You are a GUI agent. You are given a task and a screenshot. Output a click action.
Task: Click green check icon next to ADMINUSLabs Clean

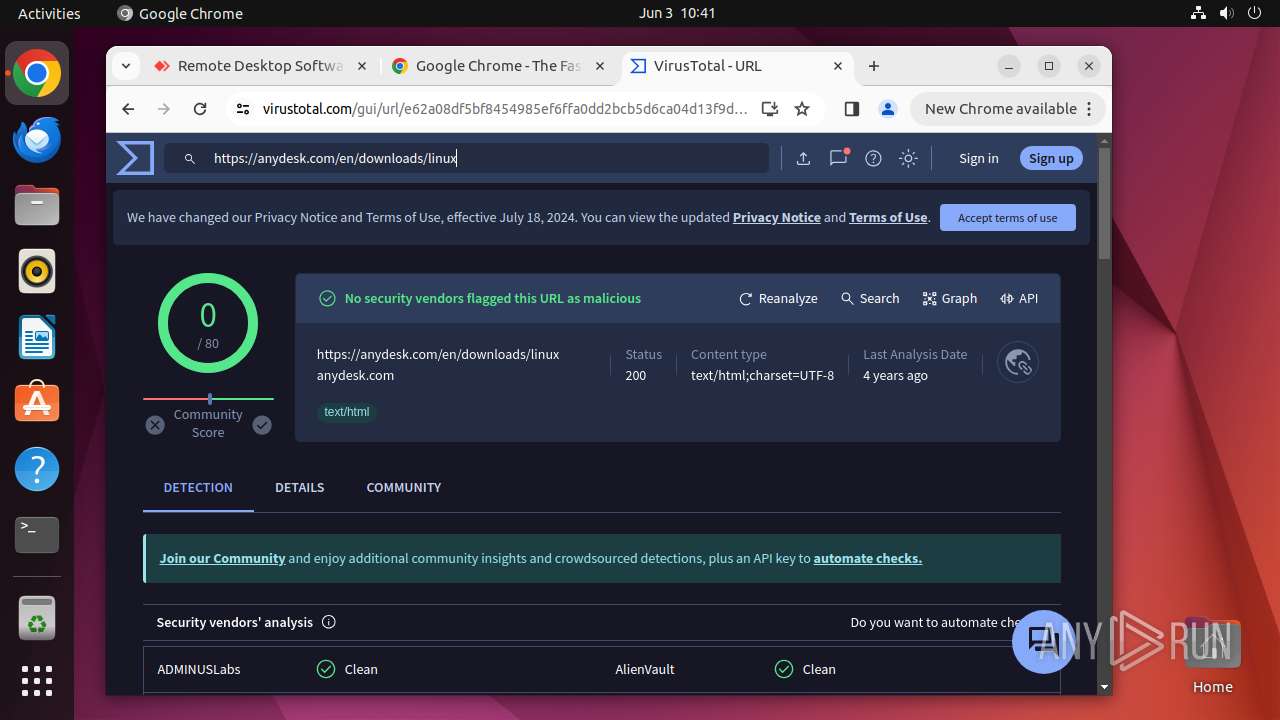click(x=325, y=669)
